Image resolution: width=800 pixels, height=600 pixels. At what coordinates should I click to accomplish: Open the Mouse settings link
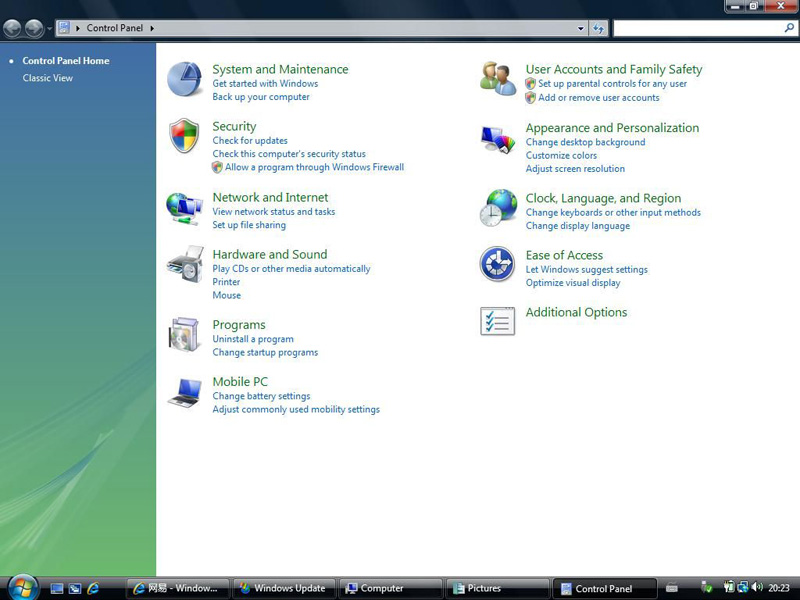[x=227, y=295]
